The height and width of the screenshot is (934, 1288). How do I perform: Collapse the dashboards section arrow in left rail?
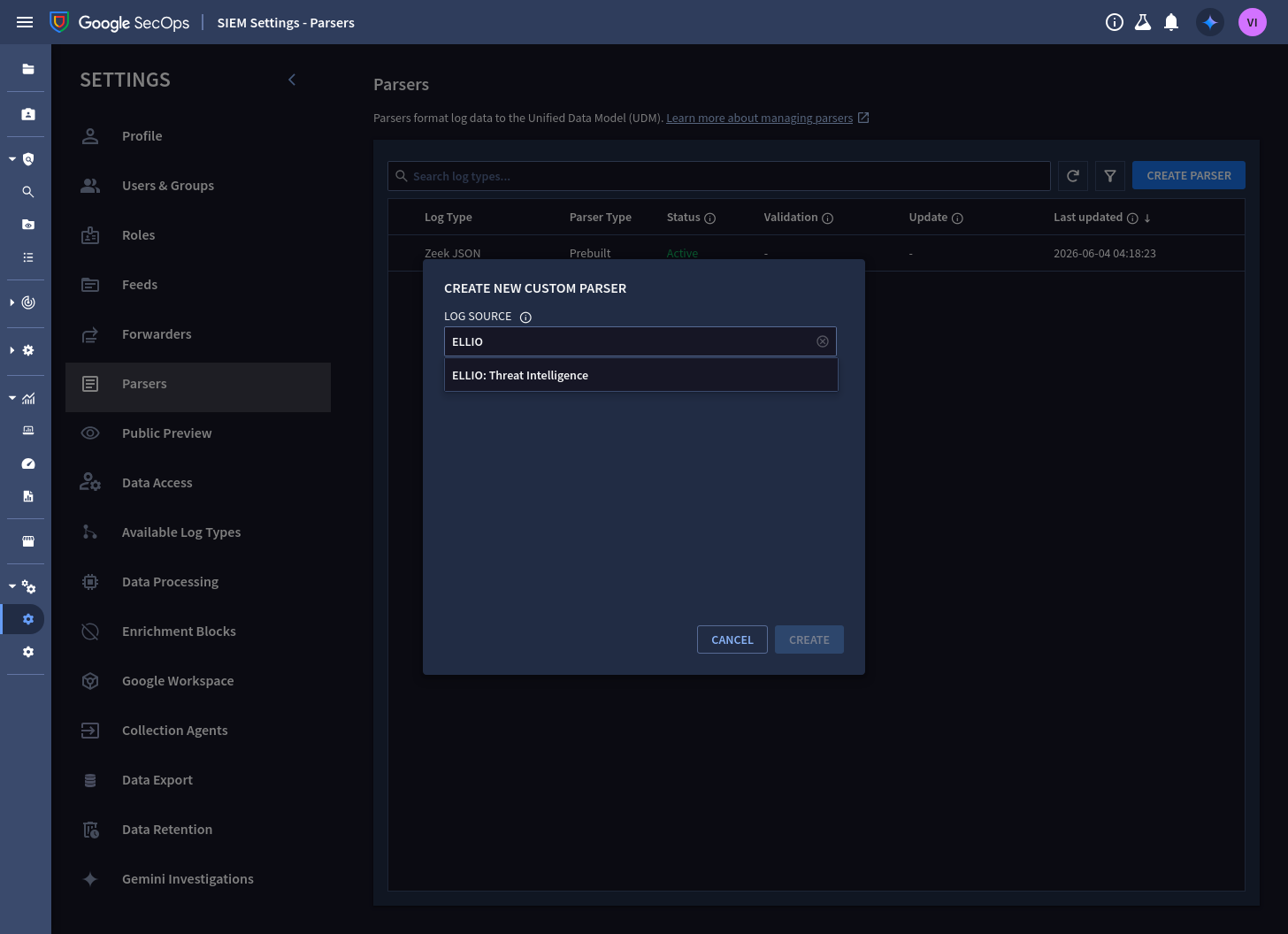(x=12, y=398)
